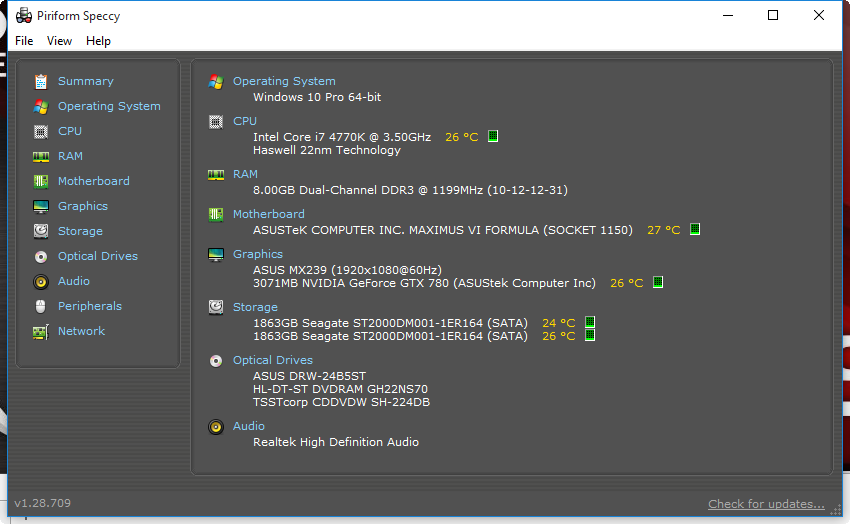Click the Storage heading link in the summary panel
The width and height of the screenshot is (850, 524).
(x=255, y=307)
